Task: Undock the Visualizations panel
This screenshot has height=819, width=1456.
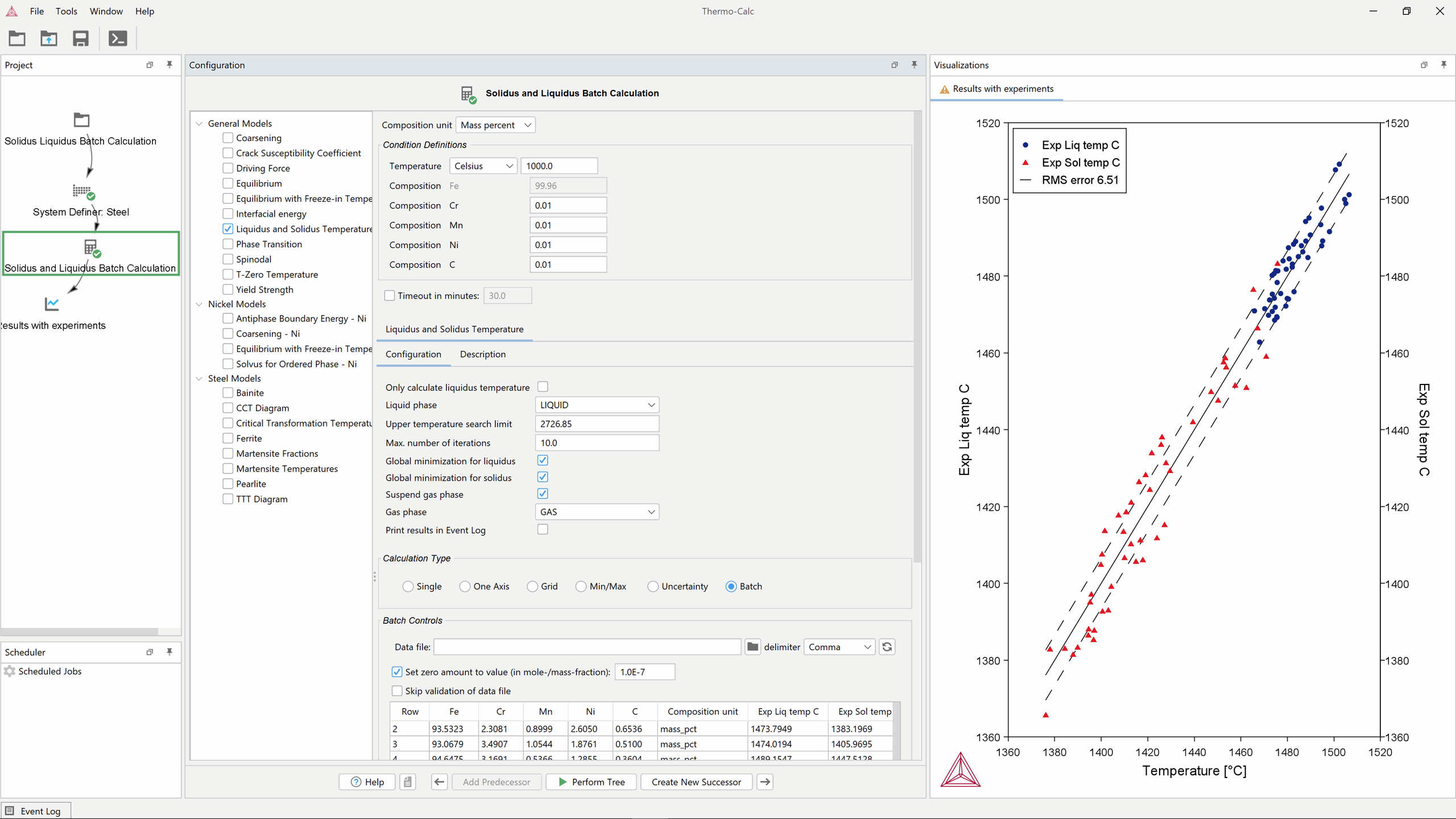Action: [x=1422, y=65]
